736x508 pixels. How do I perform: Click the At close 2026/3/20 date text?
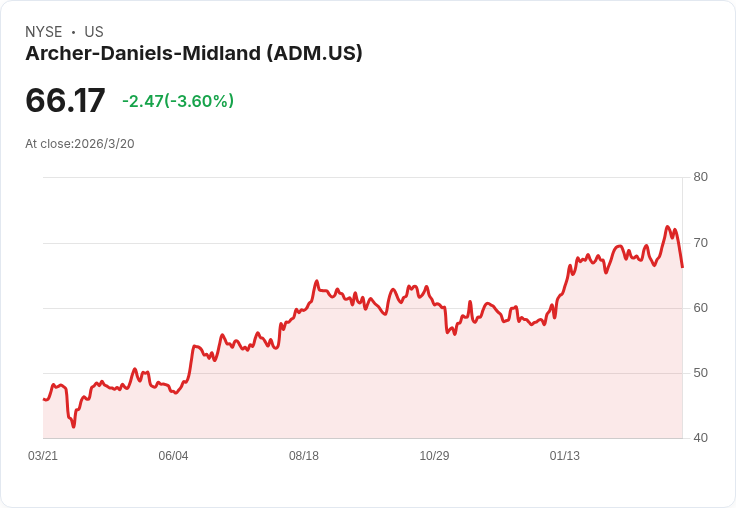point(80,144)
